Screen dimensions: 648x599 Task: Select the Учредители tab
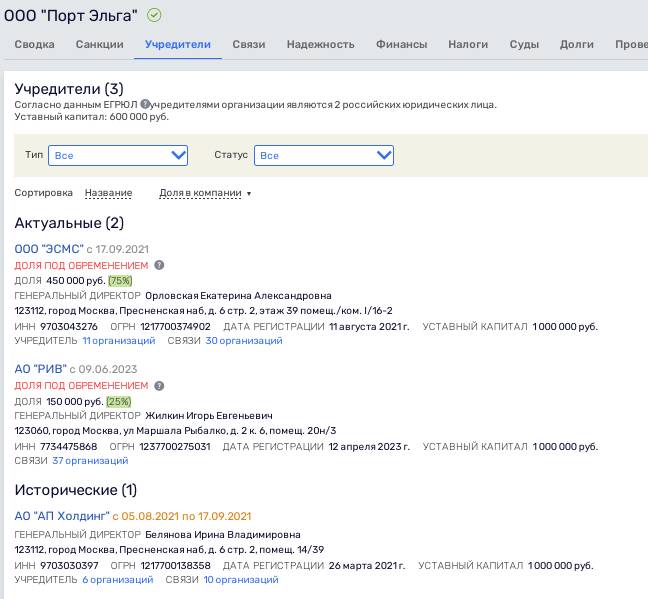(x=178, y=44)
